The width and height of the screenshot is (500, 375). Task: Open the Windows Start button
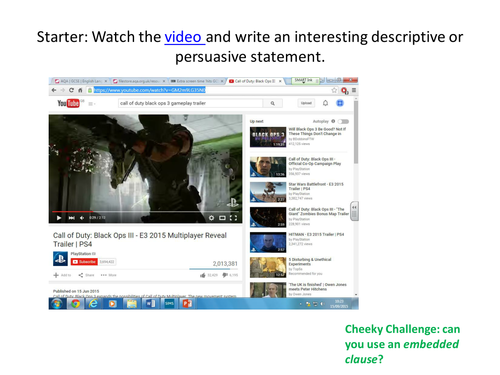(x=57, y=304)
